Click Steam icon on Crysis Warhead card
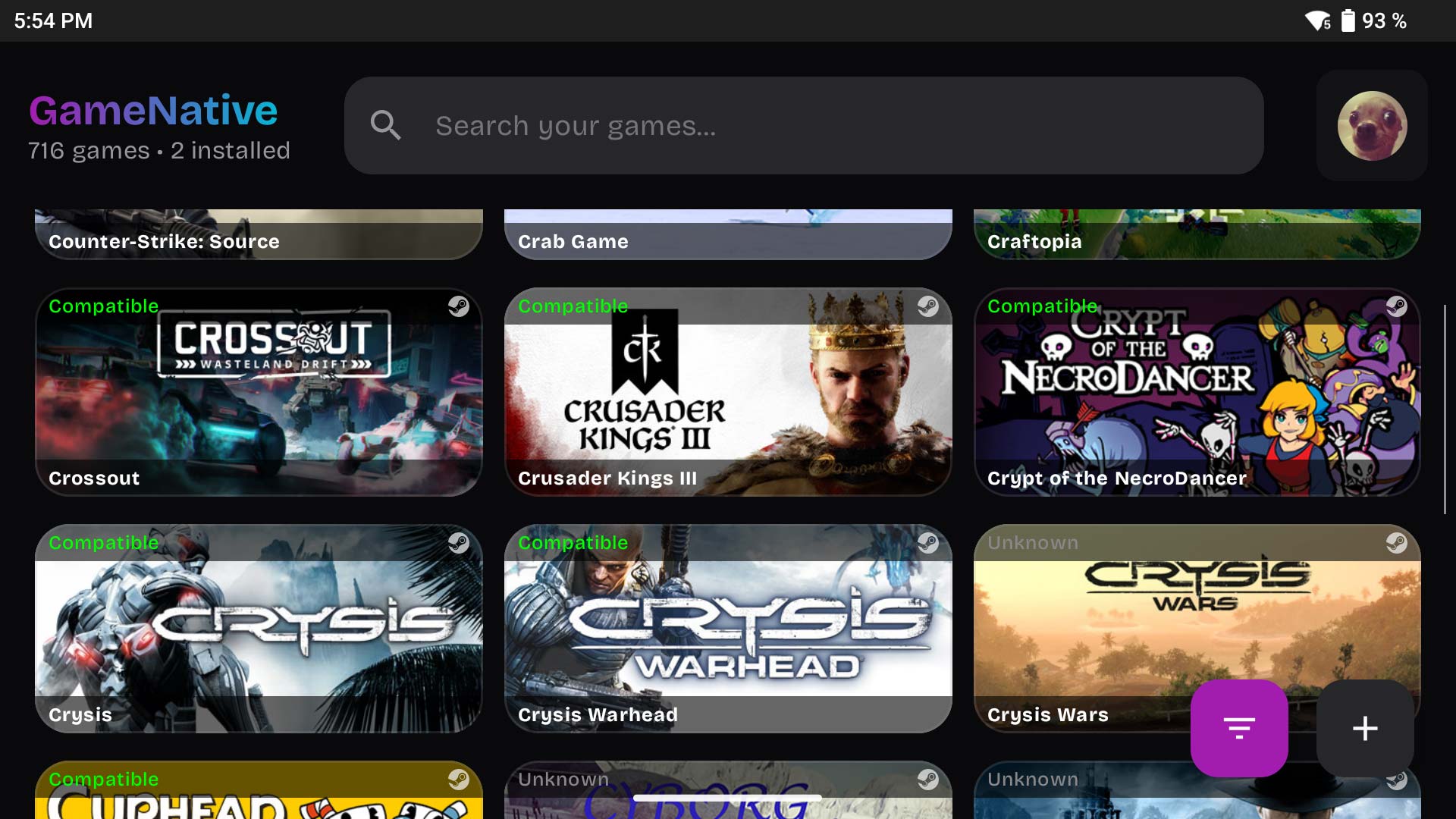The image size is (1456, 819). [927, 543]
